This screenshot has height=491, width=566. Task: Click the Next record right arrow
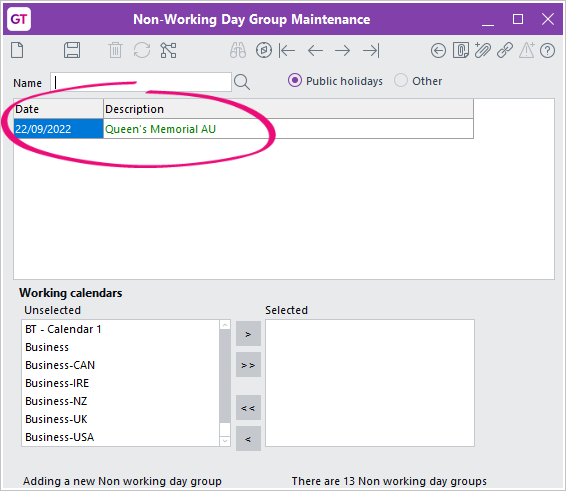click(x=343, y=51)
